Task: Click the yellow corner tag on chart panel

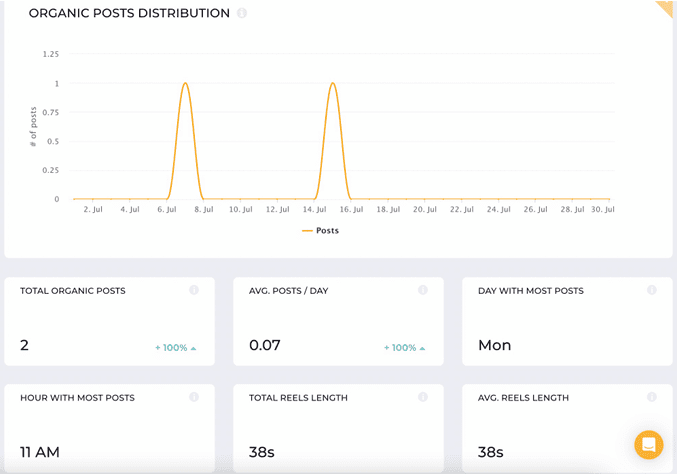Action: click(x=666, y=8)
